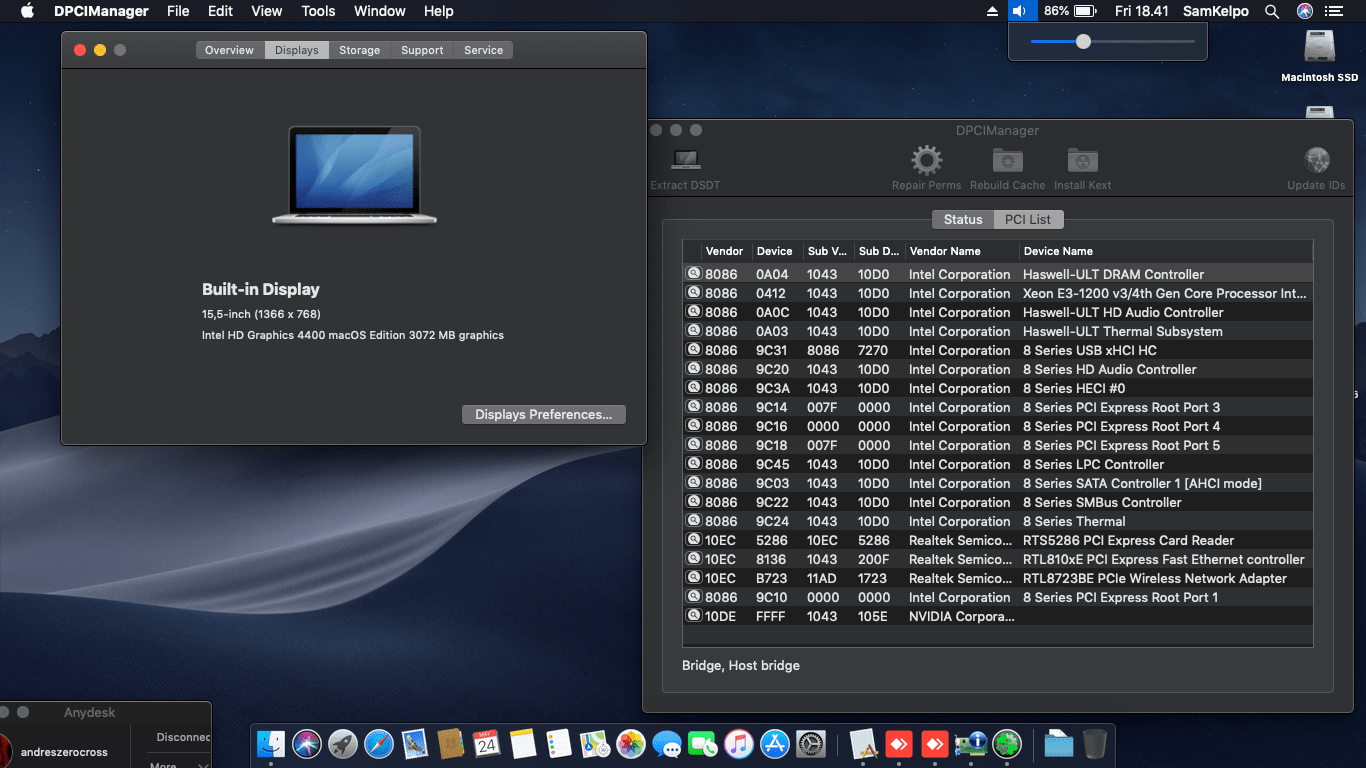Select Haswell-ULT DRAM Controller row

(x=997, y=274)
